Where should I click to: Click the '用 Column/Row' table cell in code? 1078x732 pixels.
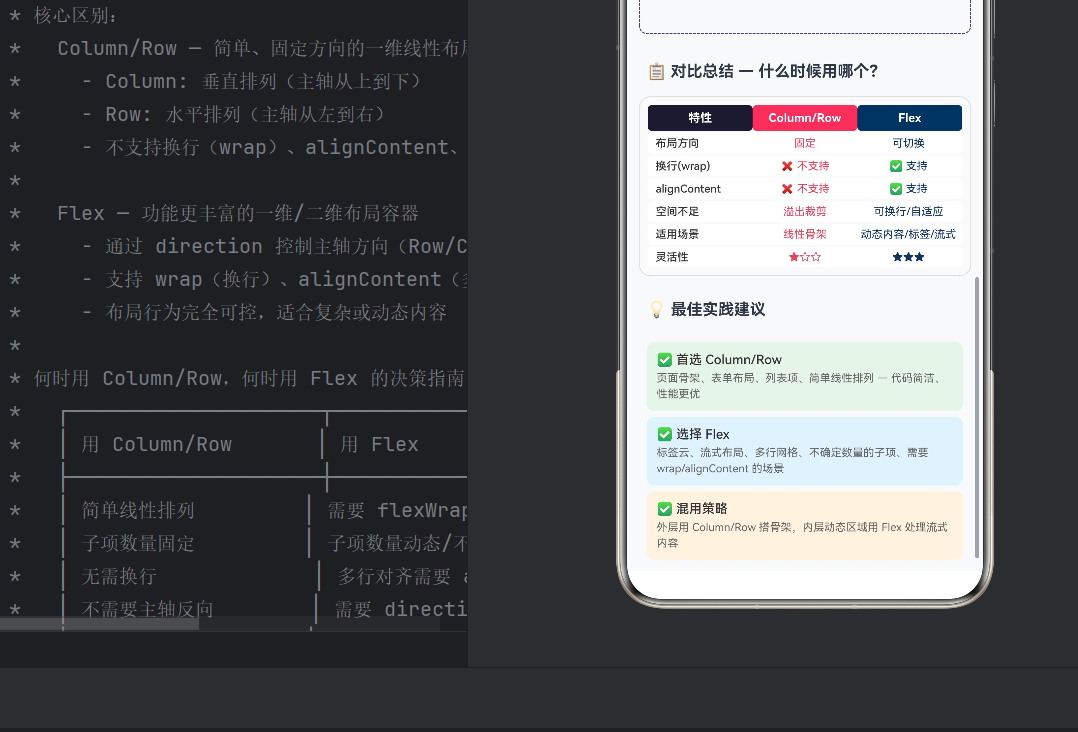157,444
